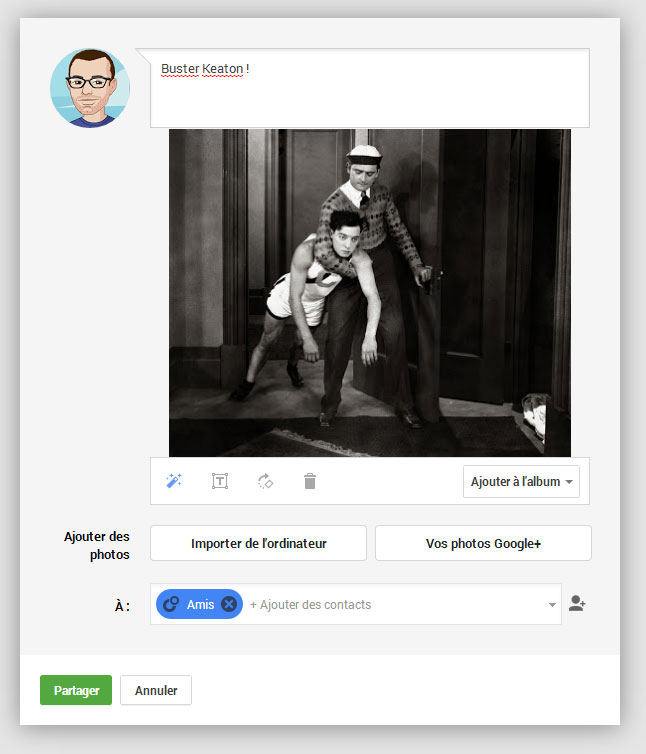Image resolution: width=646 pixels, height=754 pixels.
Task: Click the cartoon profile avatar
Action: tap(90, 88)
